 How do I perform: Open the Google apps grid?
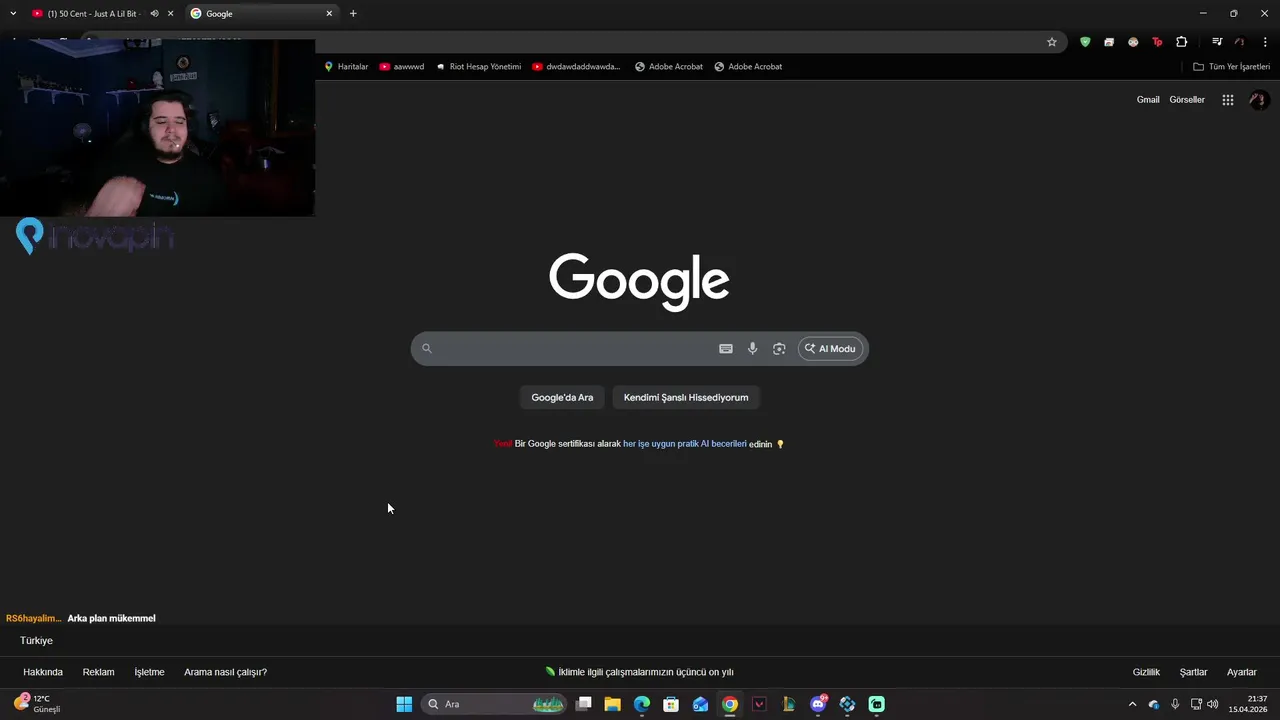[1228, 99]
